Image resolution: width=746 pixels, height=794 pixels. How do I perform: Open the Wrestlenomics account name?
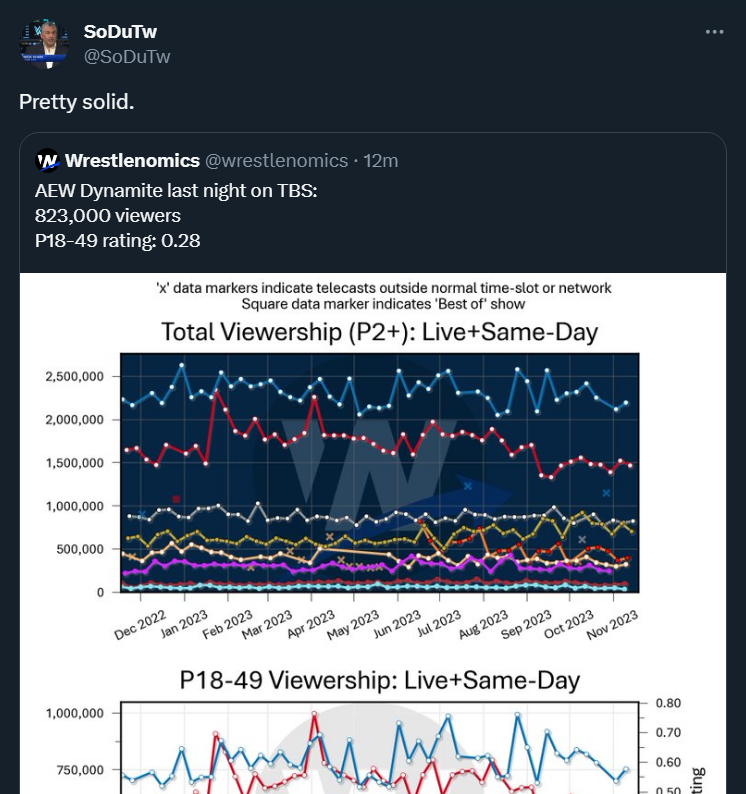click(131, 161)
